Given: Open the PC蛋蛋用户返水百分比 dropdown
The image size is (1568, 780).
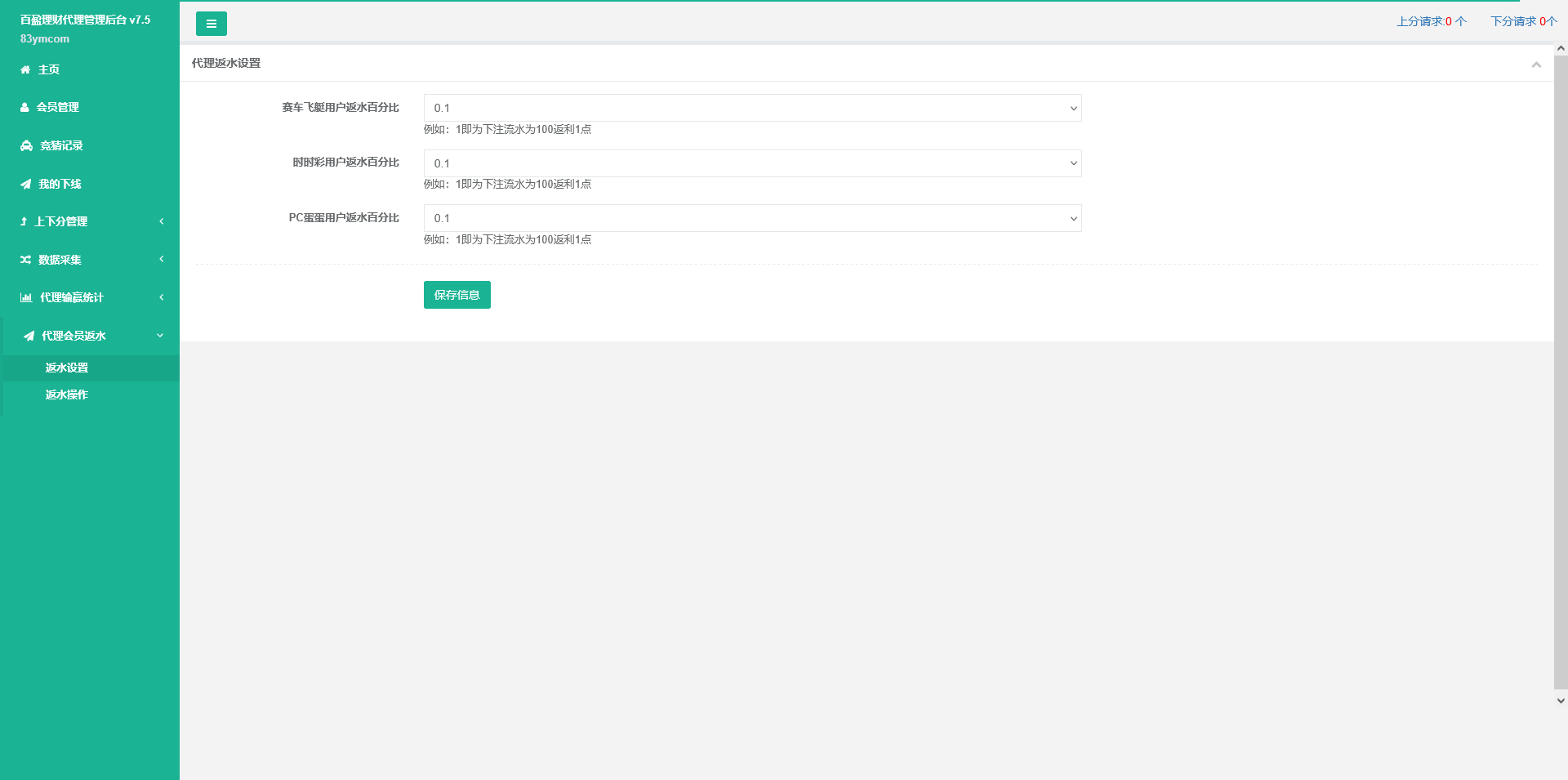Looking at the screenshot, I should (752, 218).
